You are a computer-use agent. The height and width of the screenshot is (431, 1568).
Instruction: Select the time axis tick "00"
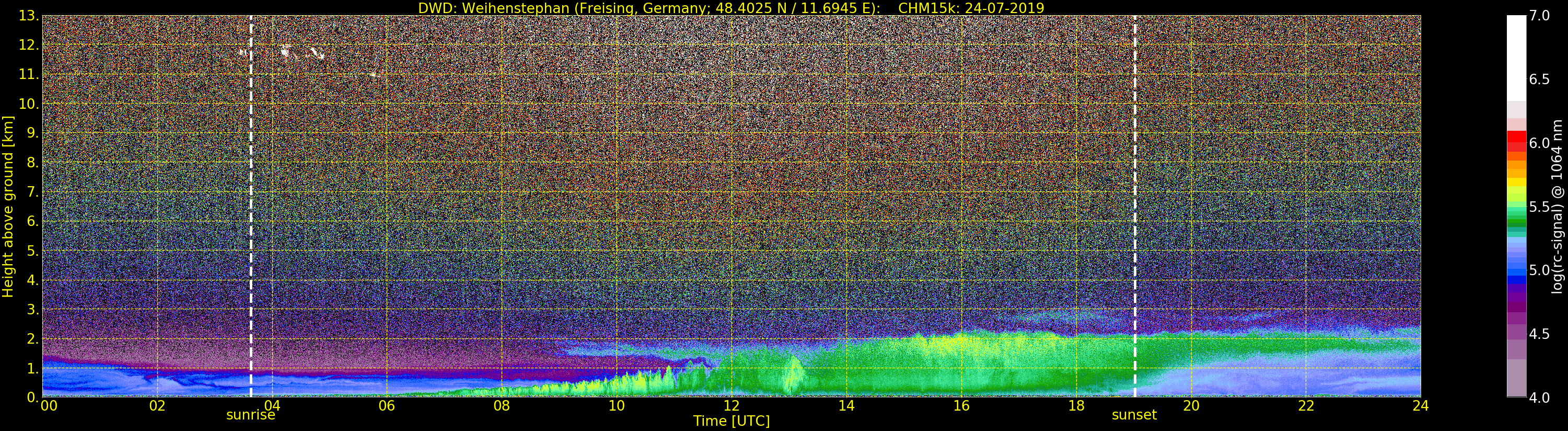(x=49, y=406)
